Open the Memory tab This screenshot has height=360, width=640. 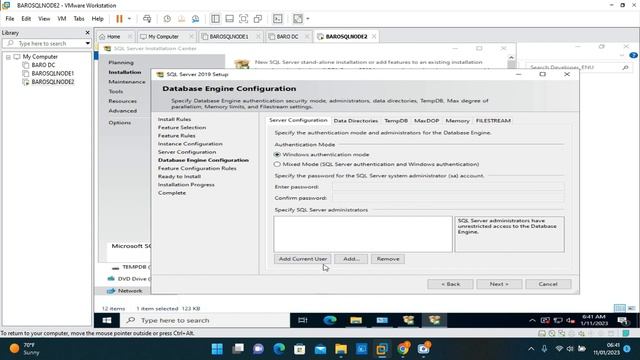click(457, 121)
